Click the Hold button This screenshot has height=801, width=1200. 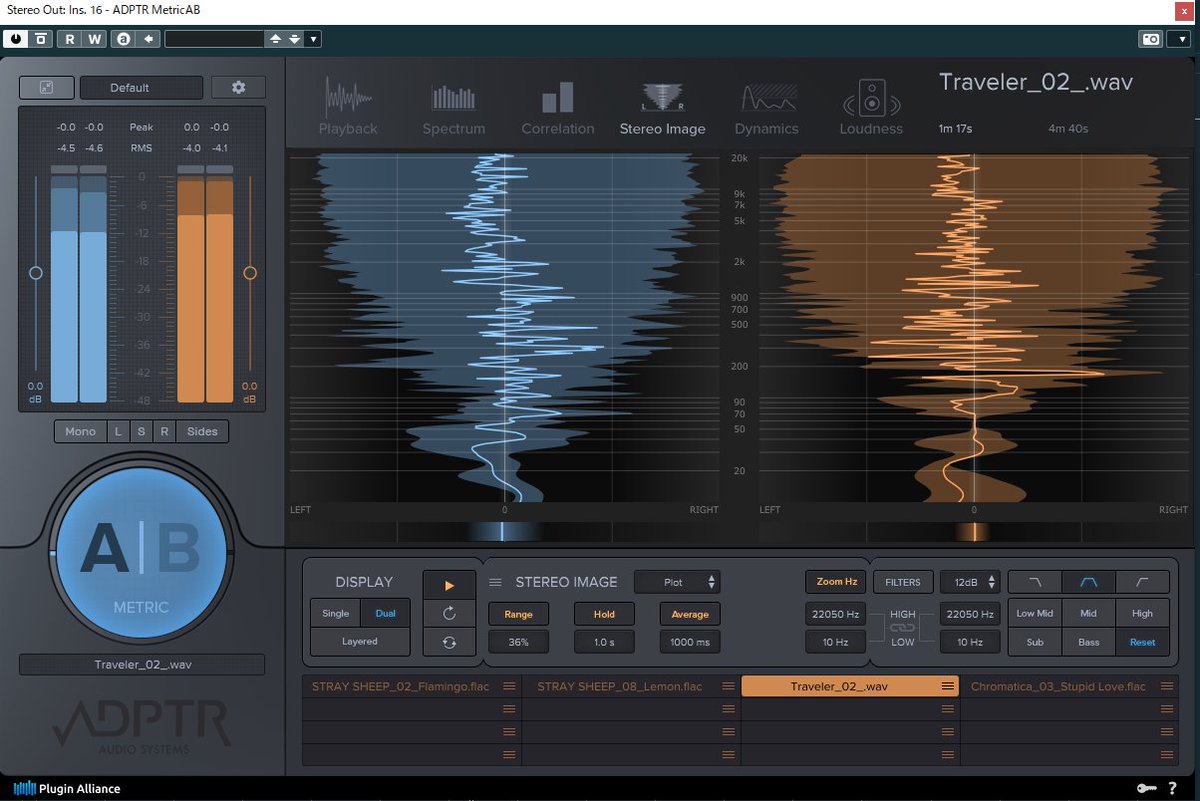[604, 614]
